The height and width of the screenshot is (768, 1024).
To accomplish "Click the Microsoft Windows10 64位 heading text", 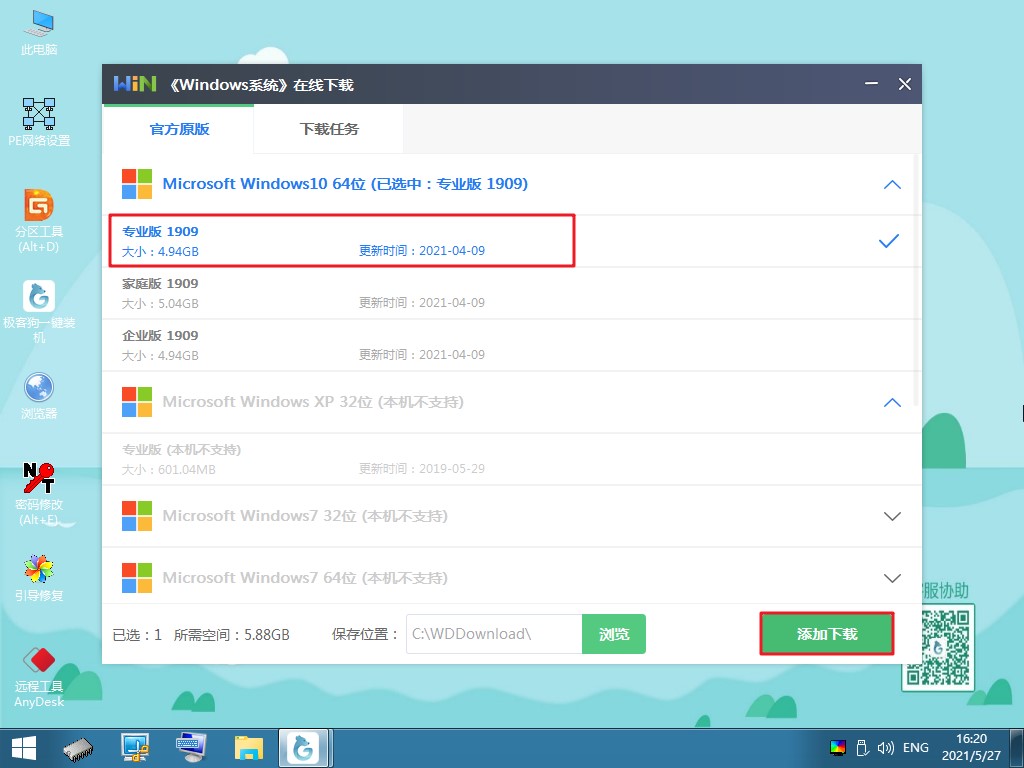I will coord(345,184).
